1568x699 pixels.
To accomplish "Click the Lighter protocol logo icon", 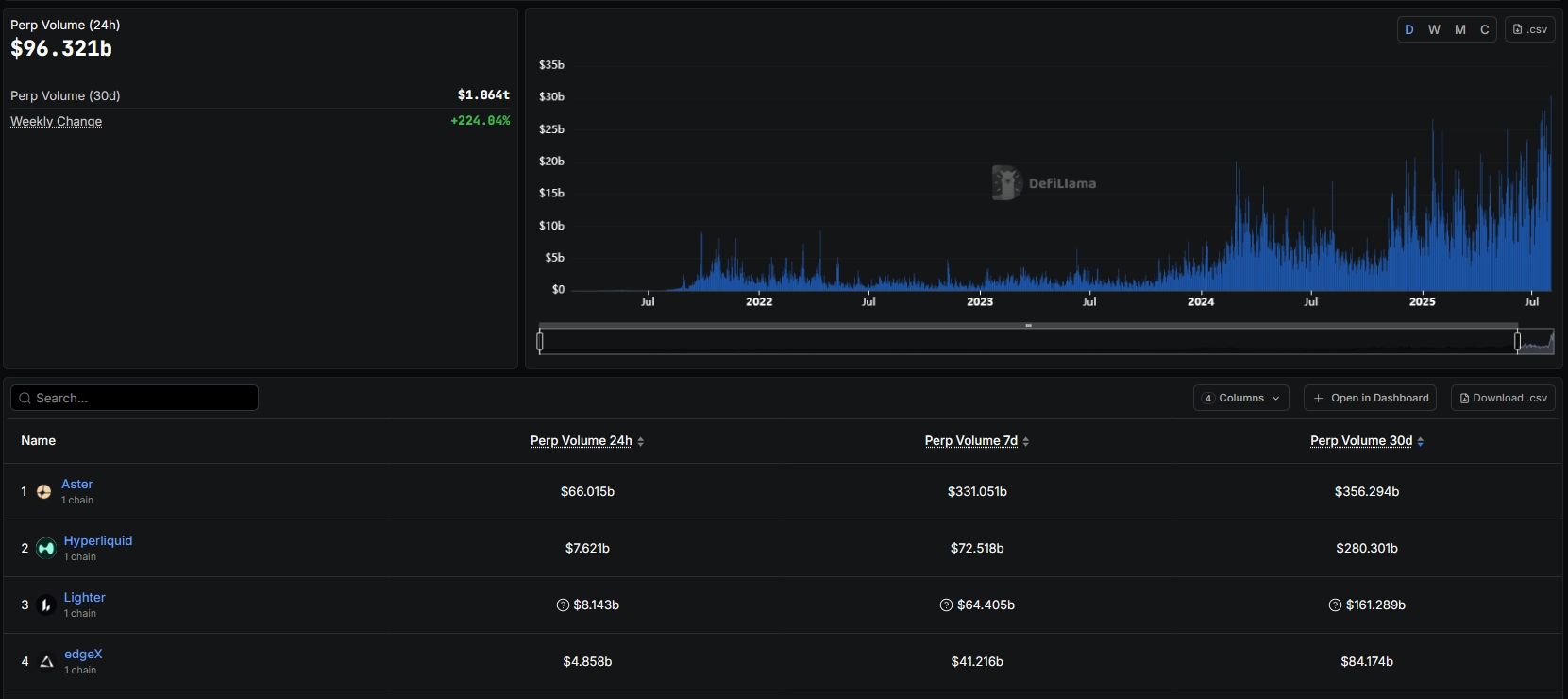I will click(45, 605).
